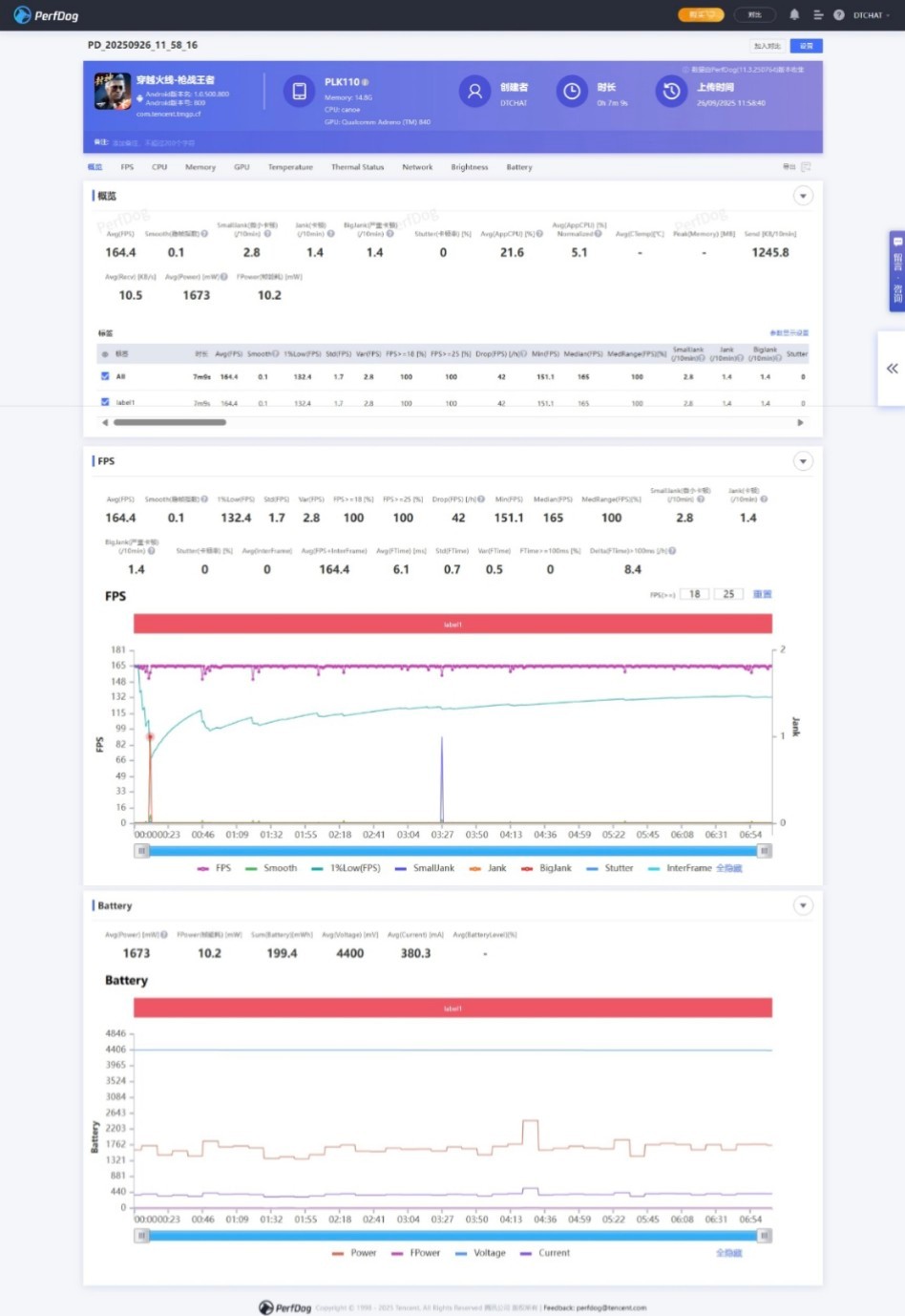Select the label1 bar above FPS chart
Image resolution: width=905 pixels, height=1316 pixels.
pyautogui.click(x=452, y=625)
